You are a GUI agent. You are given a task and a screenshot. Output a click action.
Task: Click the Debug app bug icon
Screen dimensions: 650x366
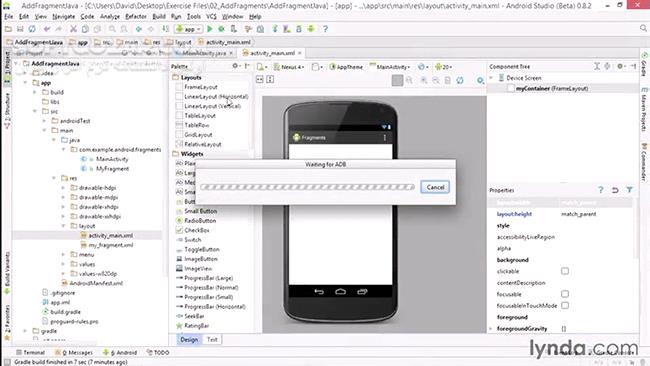[x=221, y=29]
